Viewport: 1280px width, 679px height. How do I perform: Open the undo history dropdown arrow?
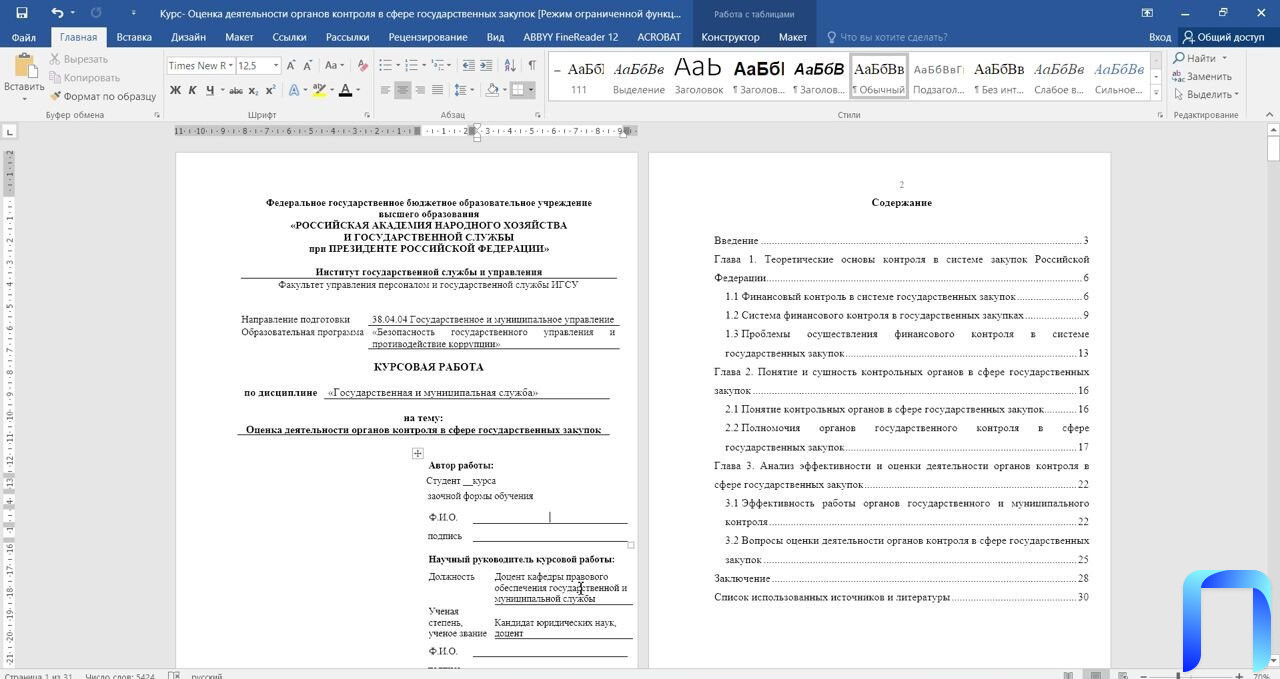point(73,13)
